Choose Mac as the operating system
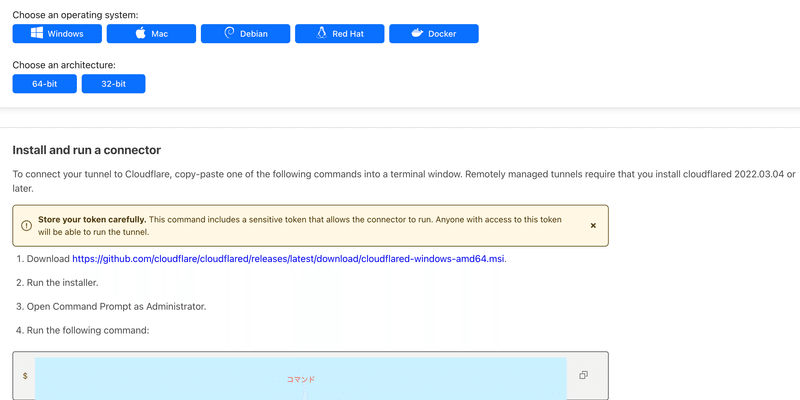 (x=151, y=34)
